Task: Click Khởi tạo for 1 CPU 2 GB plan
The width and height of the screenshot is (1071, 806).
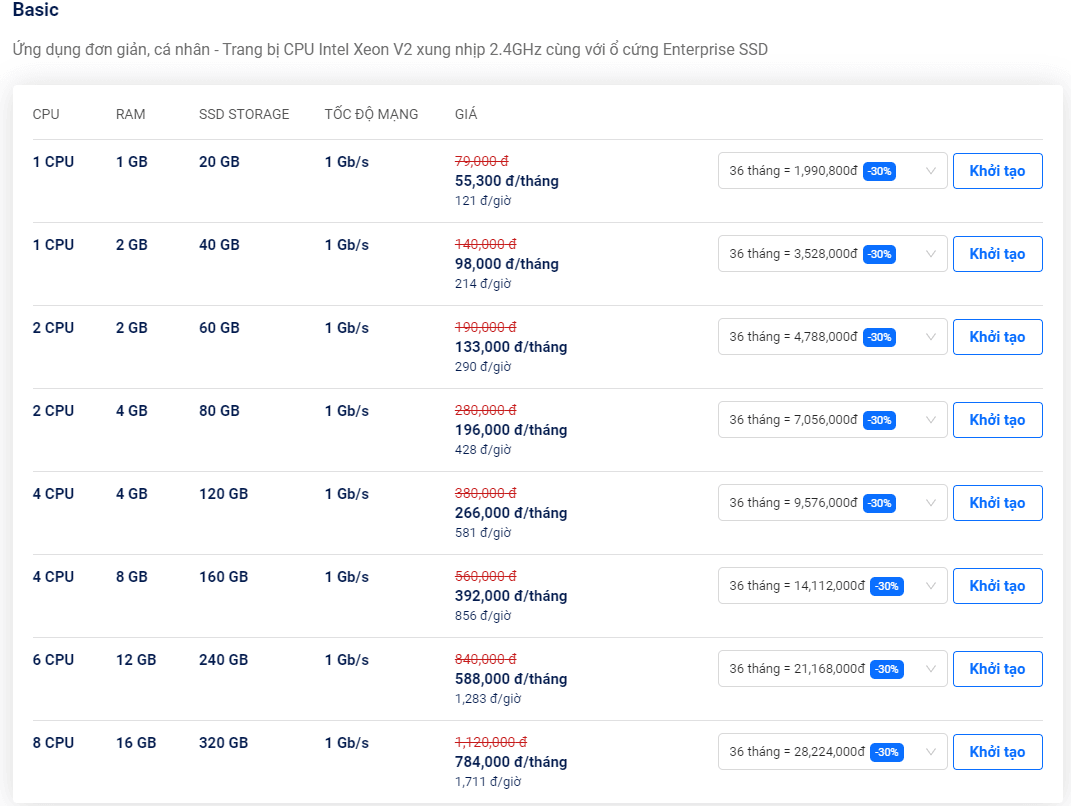Action: 997,254
